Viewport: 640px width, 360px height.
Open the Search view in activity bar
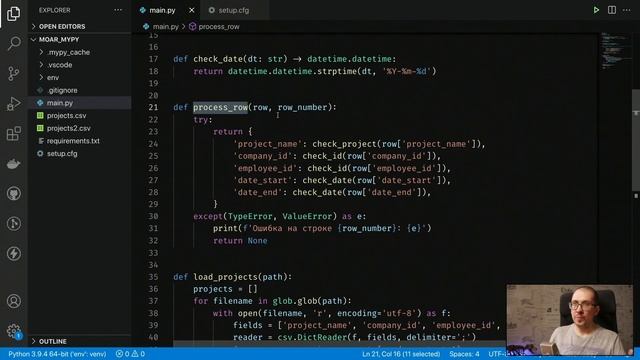click(13, 43)
